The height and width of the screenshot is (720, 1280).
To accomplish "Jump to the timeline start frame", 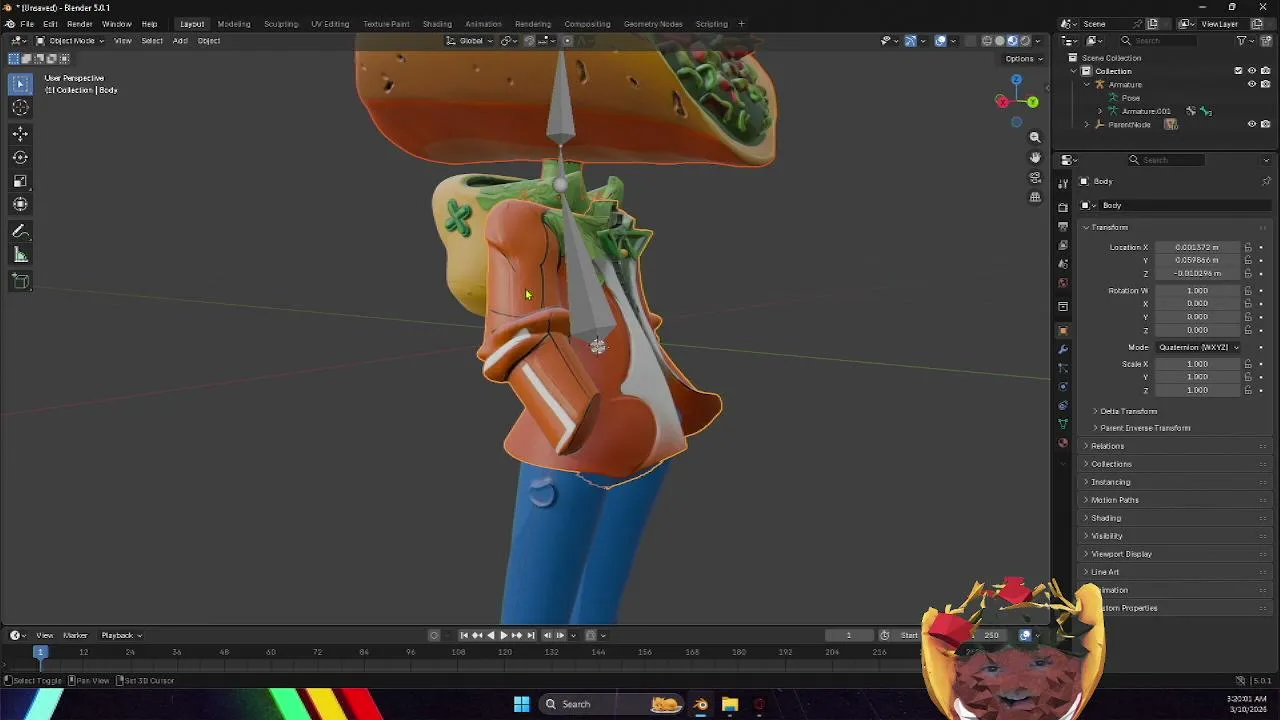I will click(x=464, y=635).
